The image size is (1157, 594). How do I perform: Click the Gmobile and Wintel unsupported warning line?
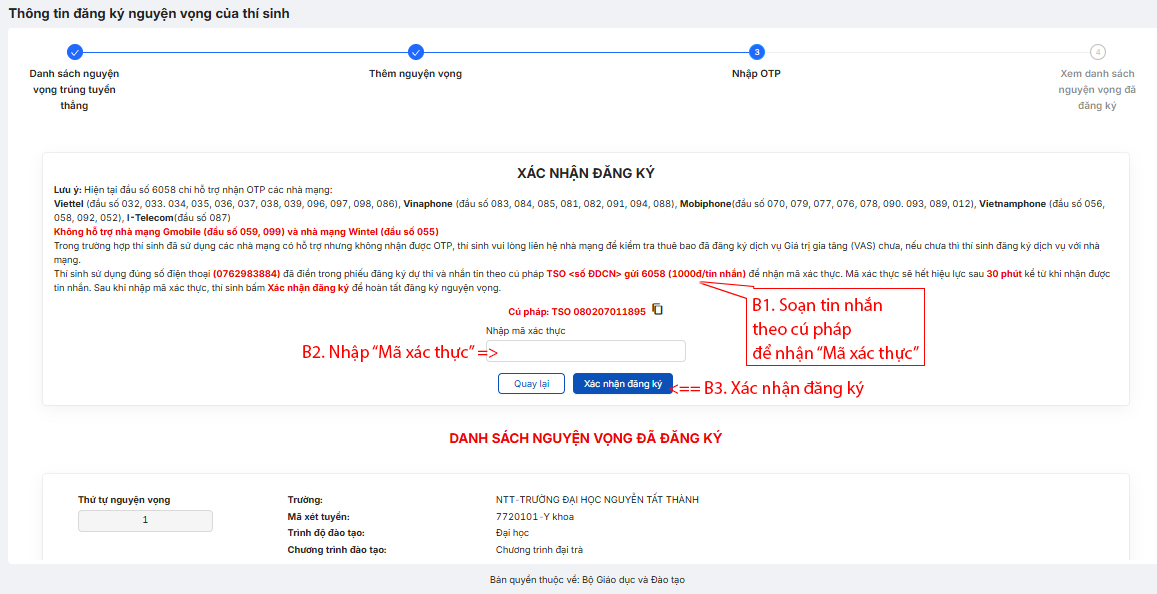[x=246, y=232]
